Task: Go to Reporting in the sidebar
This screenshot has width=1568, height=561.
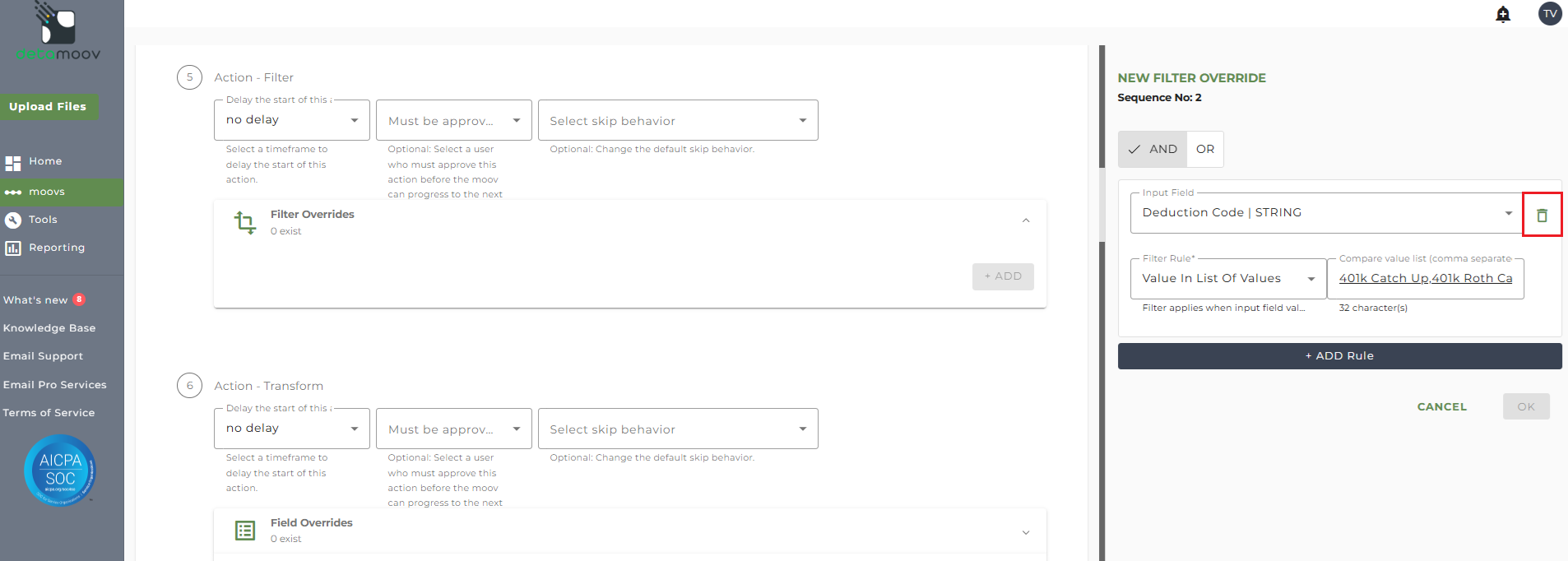Action: 56,248
